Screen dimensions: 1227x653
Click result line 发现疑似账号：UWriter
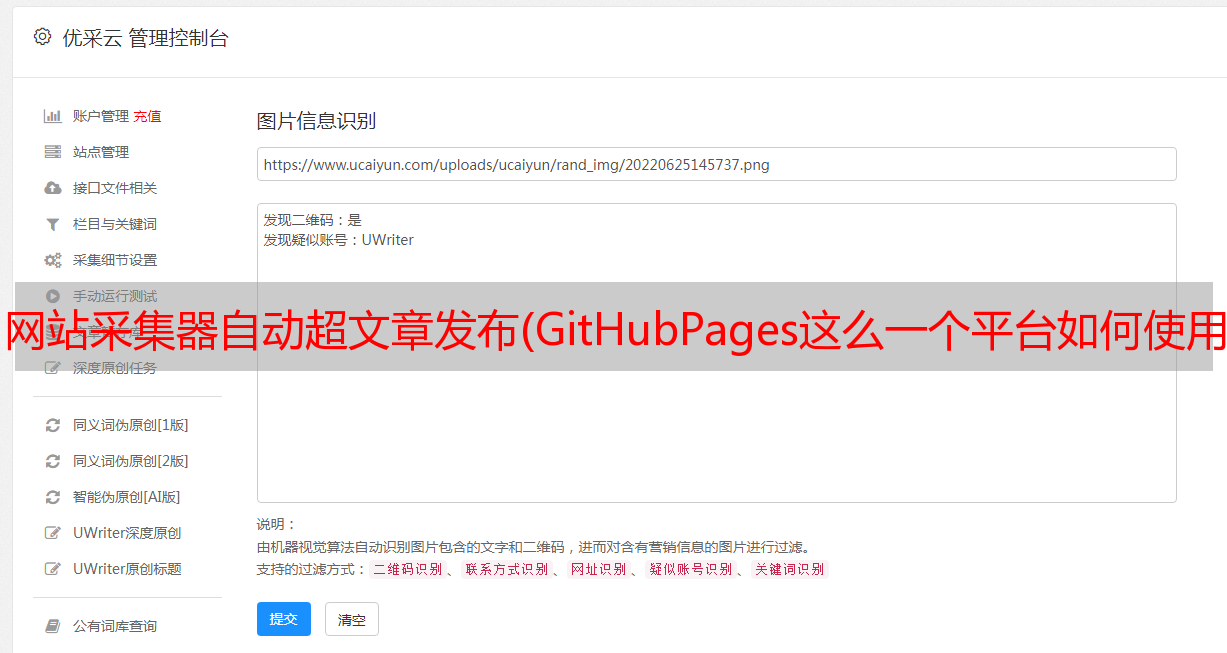pos(338,240)
